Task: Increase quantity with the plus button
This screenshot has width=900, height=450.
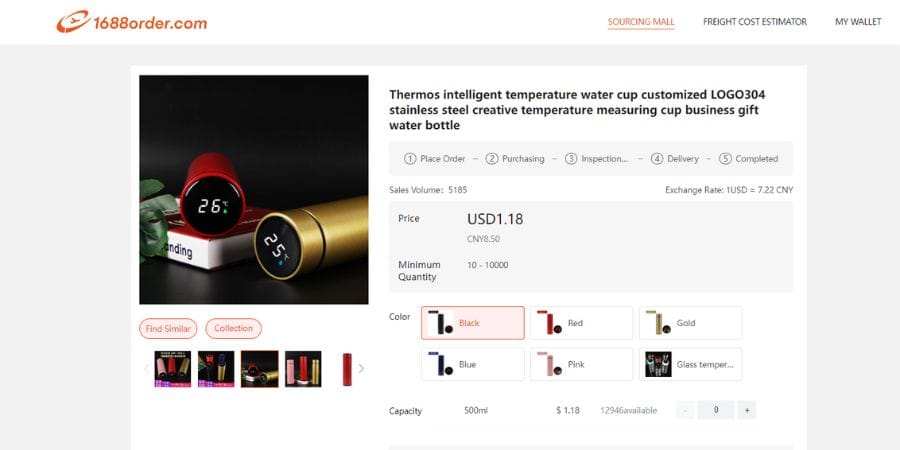Action: coord(747,410)
